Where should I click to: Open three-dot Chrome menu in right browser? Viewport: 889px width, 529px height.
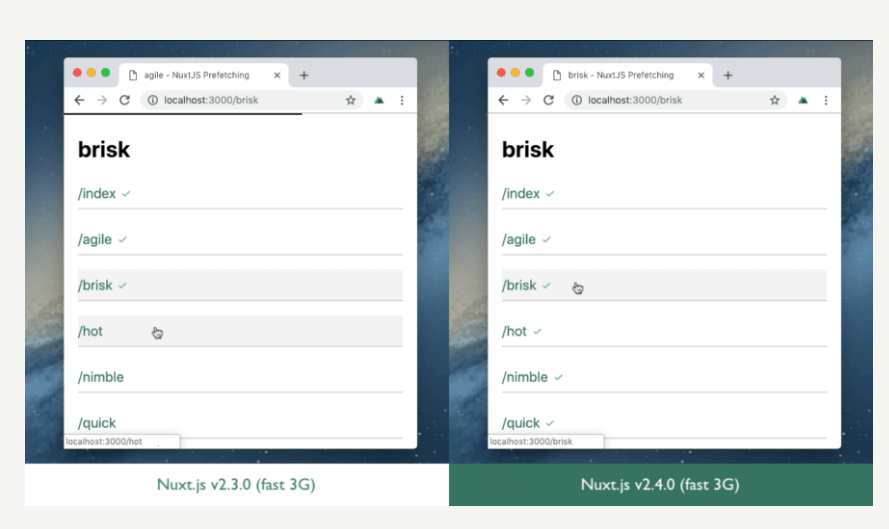[x=826, y=100]
